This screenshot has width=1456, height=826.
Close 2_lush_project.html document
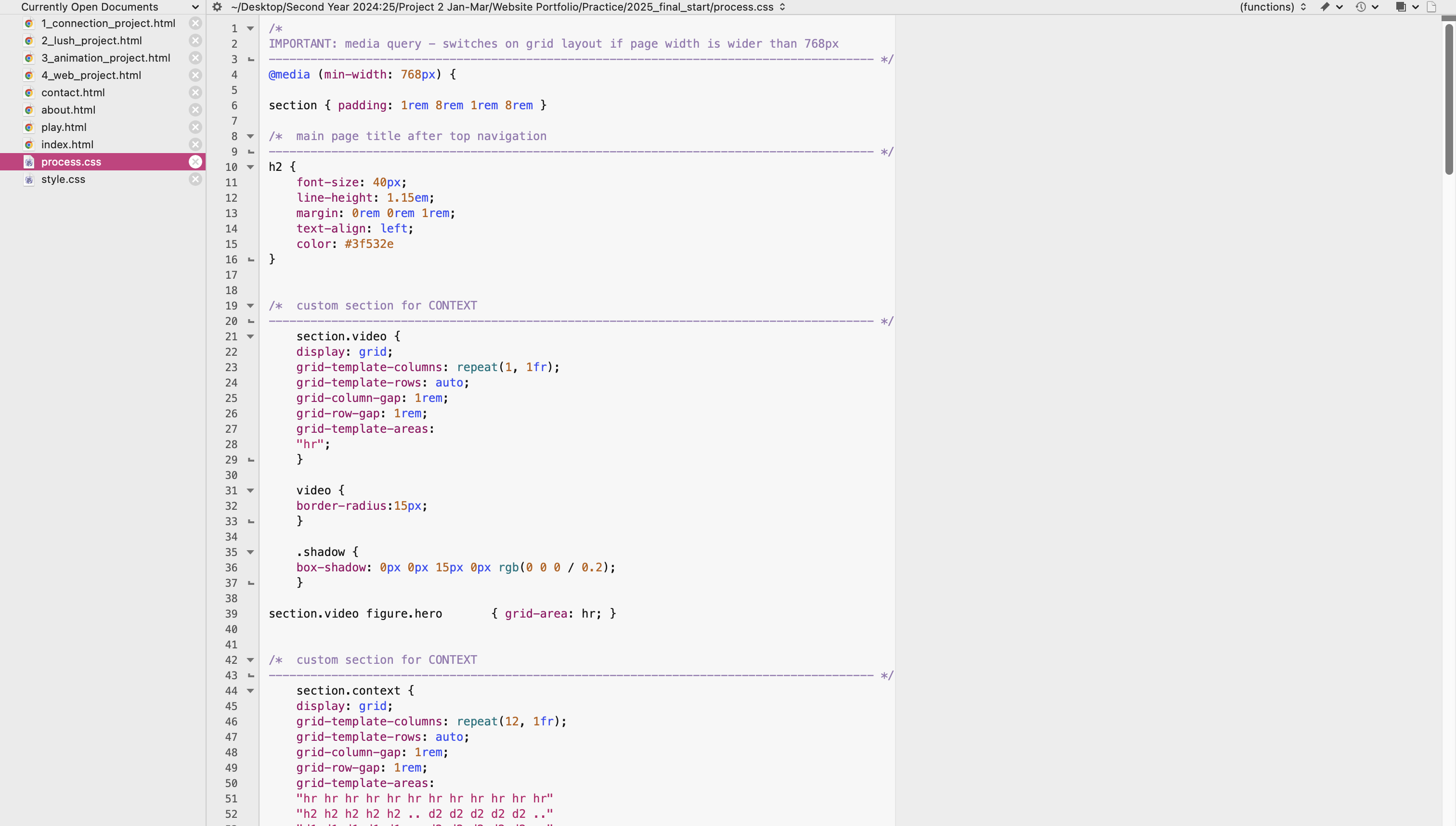pos(195,41)
